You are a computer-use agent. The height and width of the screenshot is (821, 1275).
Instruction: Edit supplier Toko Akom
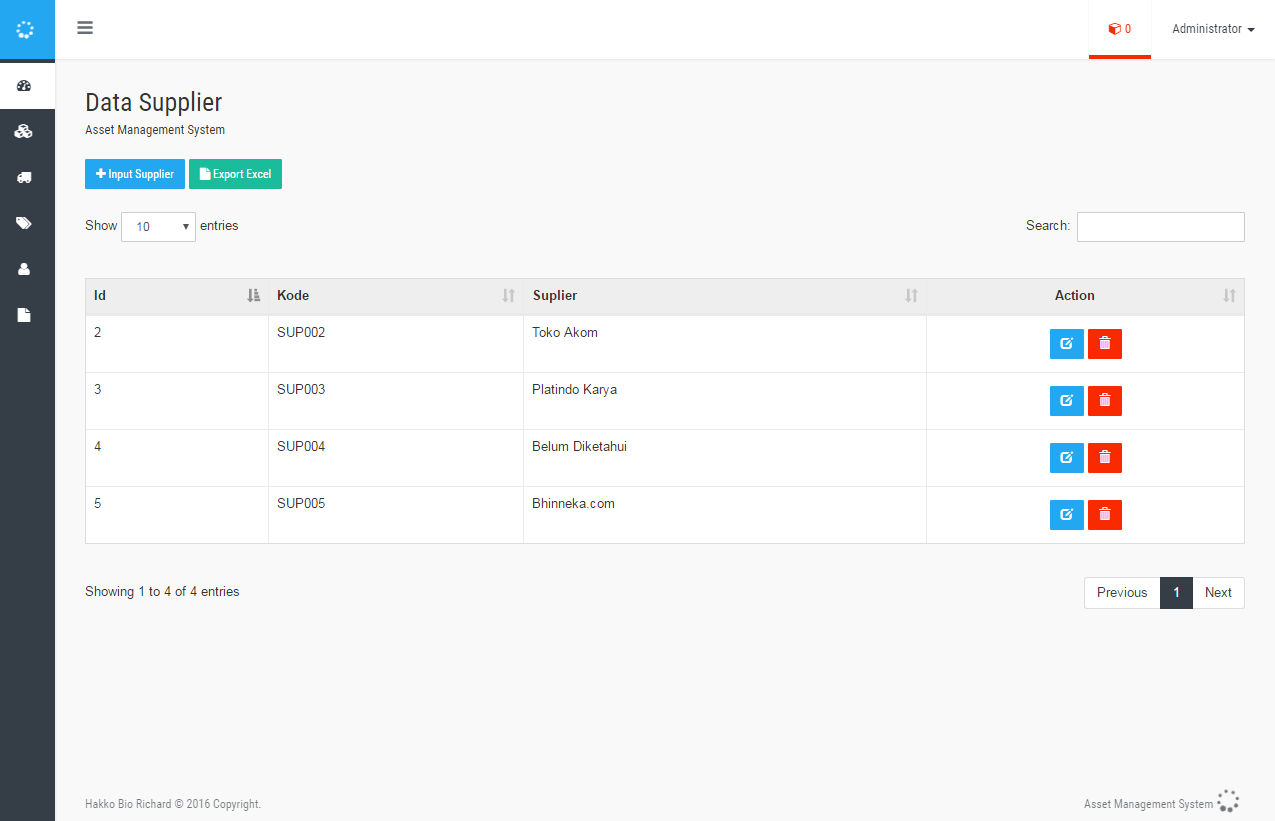click(x=1066, y=344)
